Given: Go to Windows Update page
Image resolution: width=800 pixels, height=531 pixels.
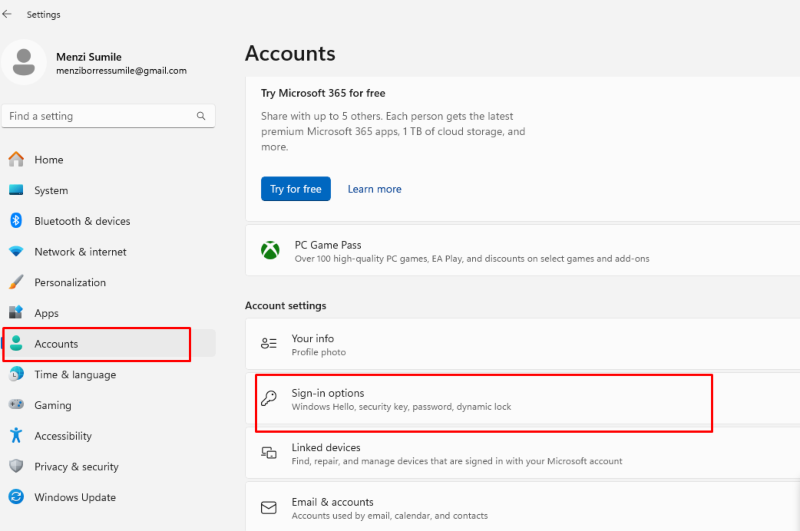Looking at the screenshot, I should (x=109, y=497).
